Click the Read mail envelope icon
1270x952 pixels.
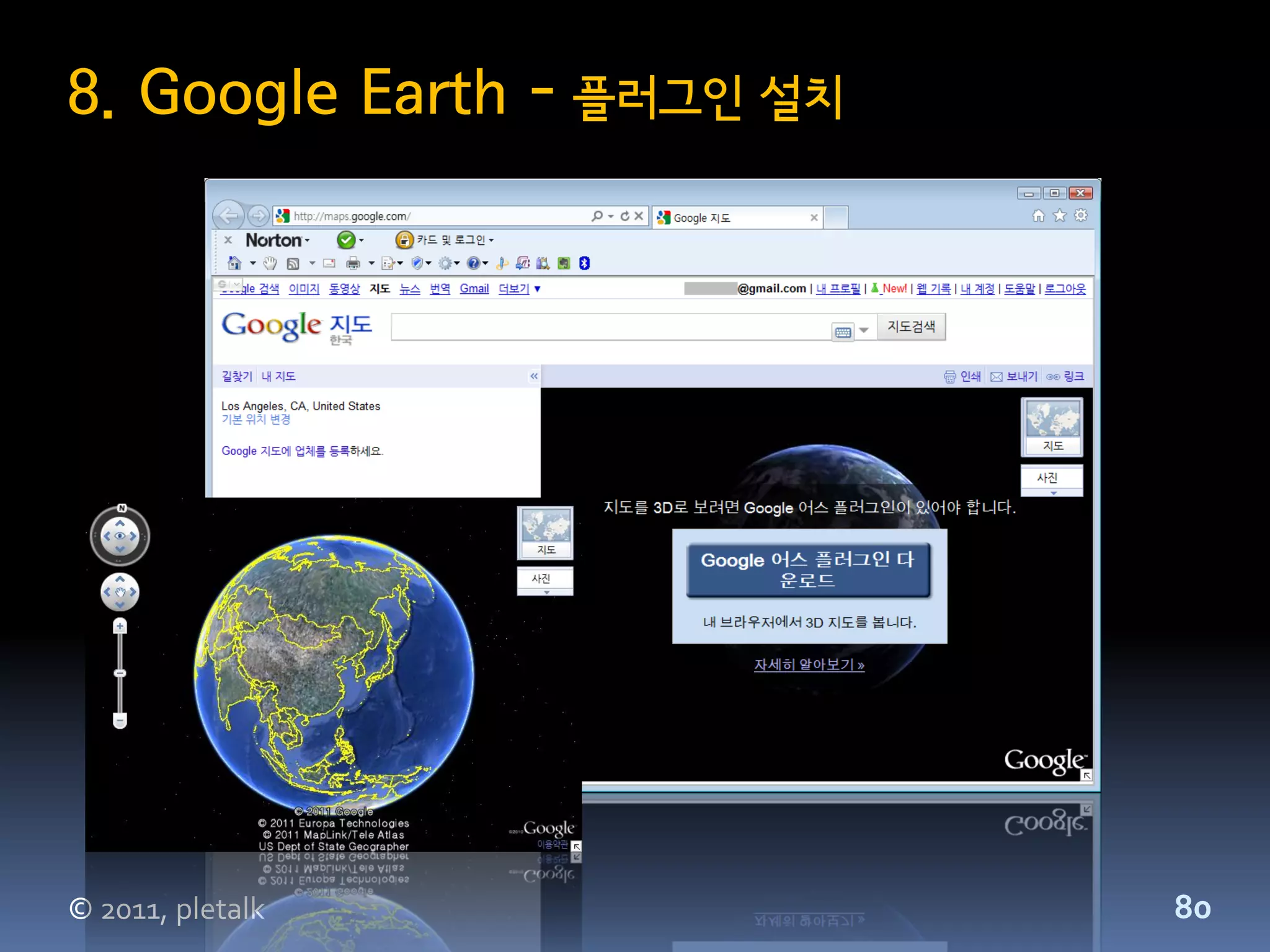329,263
